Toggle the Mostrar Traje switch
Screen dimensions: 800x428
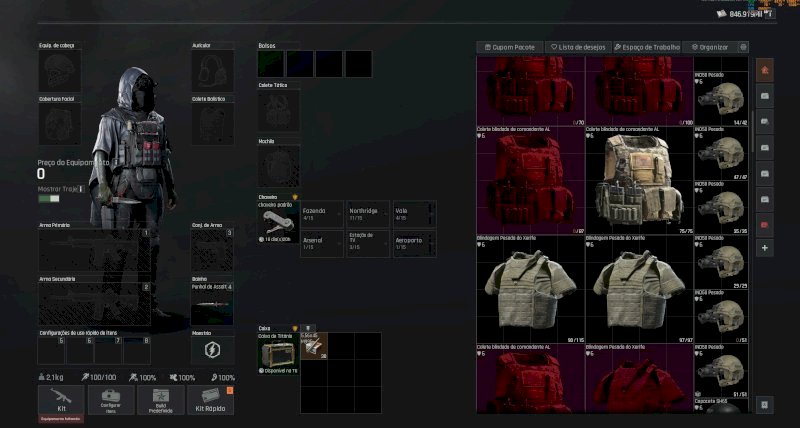click(x=49, y=198)
